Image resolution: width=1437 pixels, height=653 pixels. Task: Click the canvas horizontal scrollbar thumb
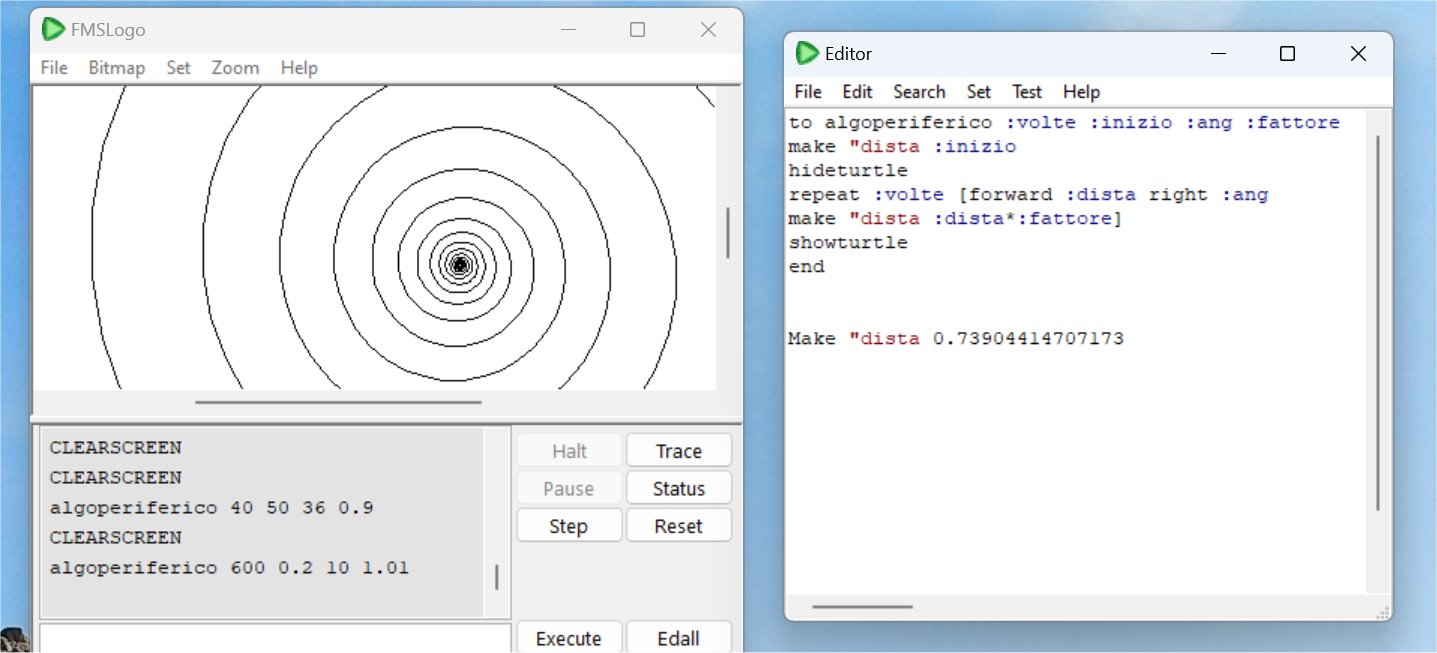pos(338,402)
